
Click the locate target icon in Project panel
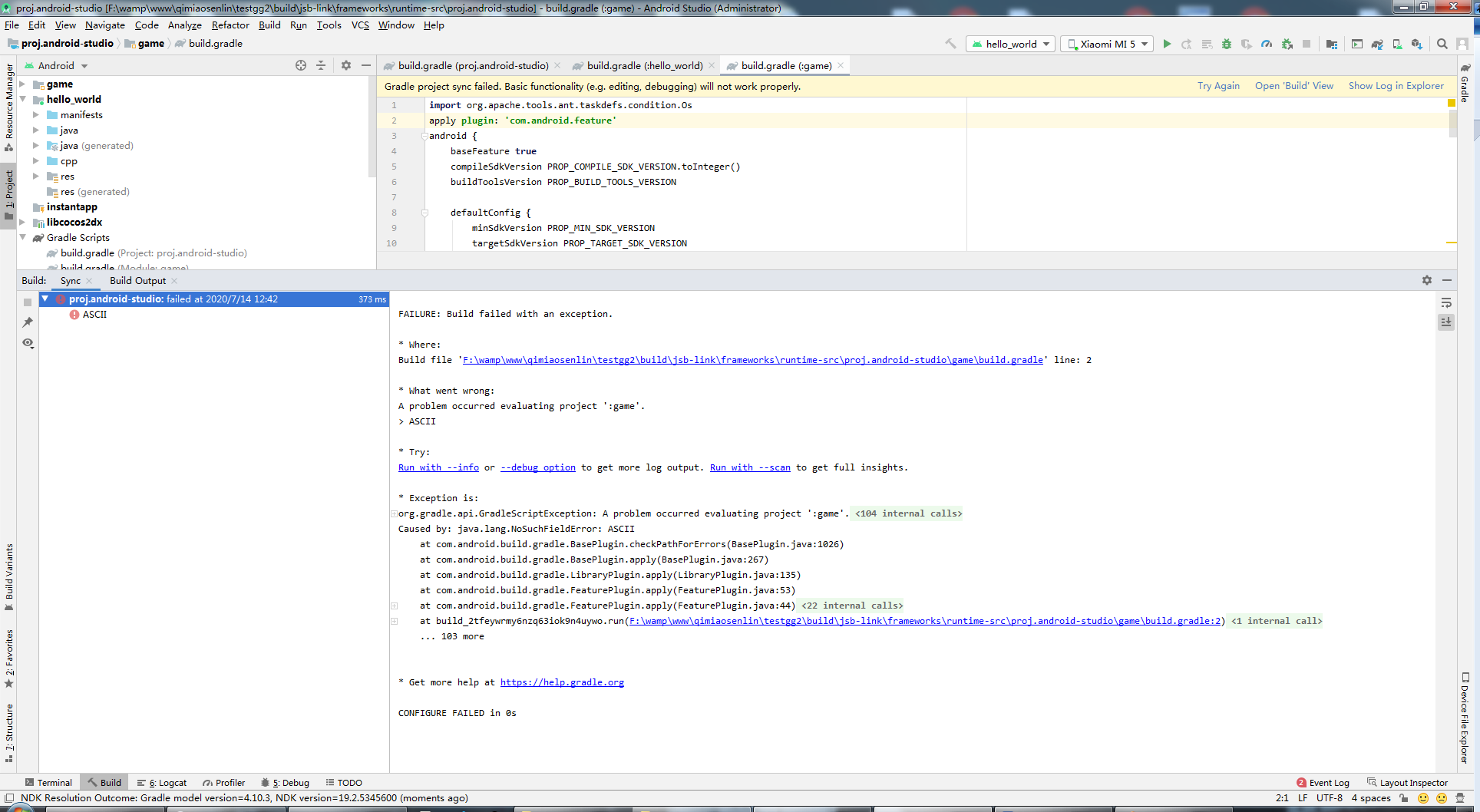pos(301,65)
